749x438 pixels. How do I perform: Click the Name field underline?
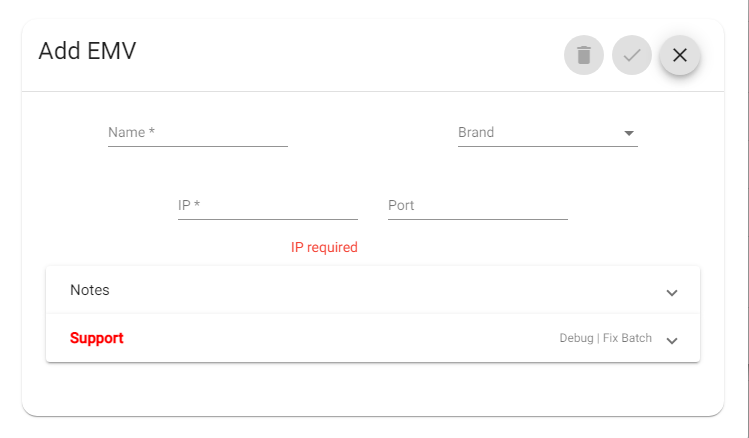pyautogui.click(x=198, y=146)
